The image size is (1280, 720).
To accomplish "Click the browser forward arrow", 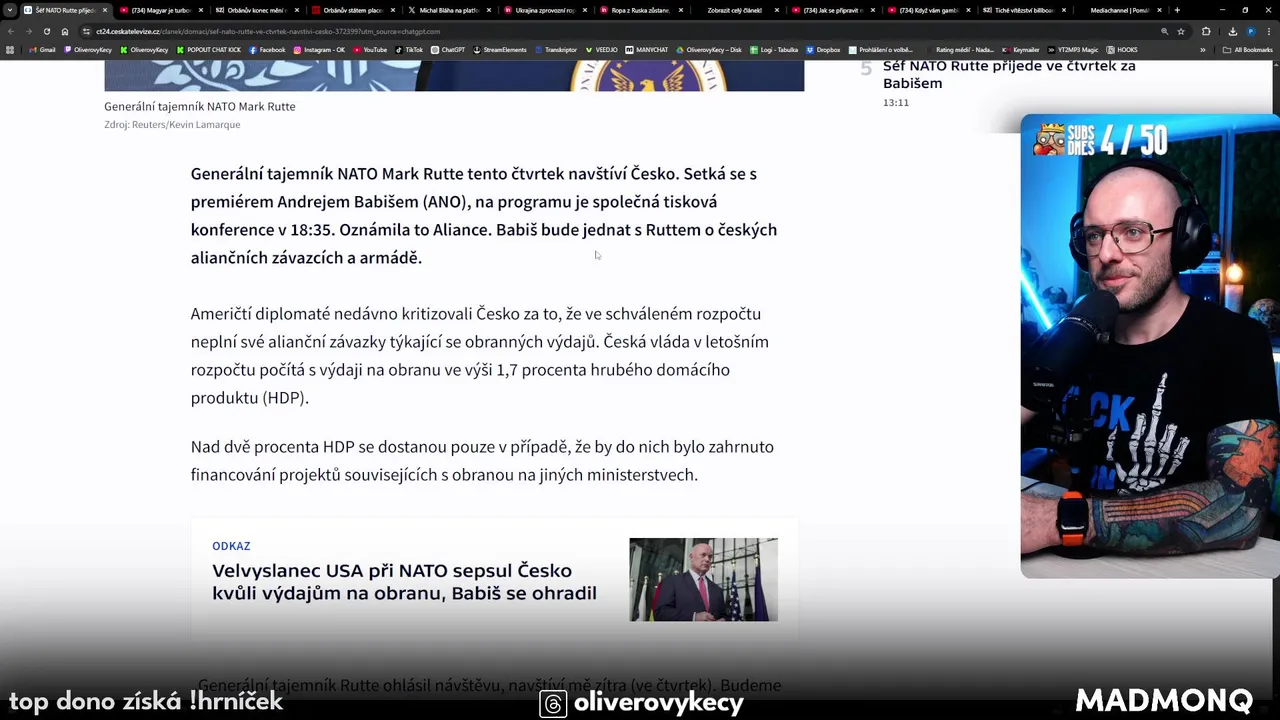I will pyautogui.click(x=29, y=31).
